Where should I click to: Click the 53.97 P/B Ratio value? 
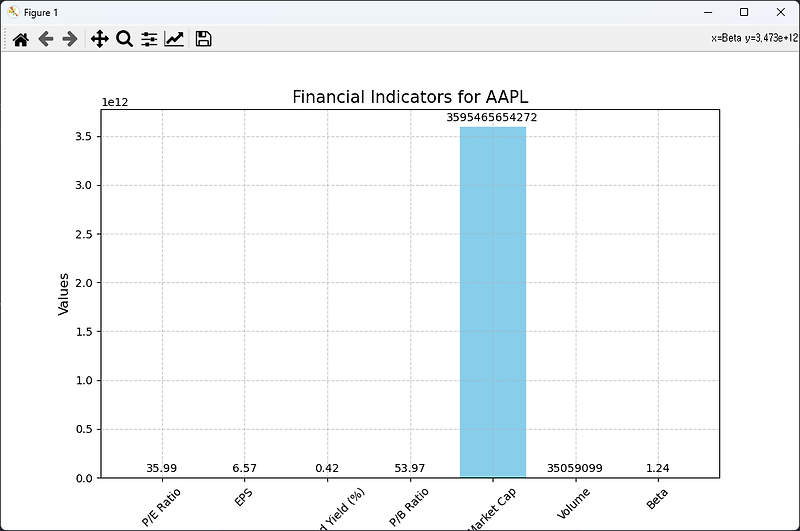(x=410, y=468)
